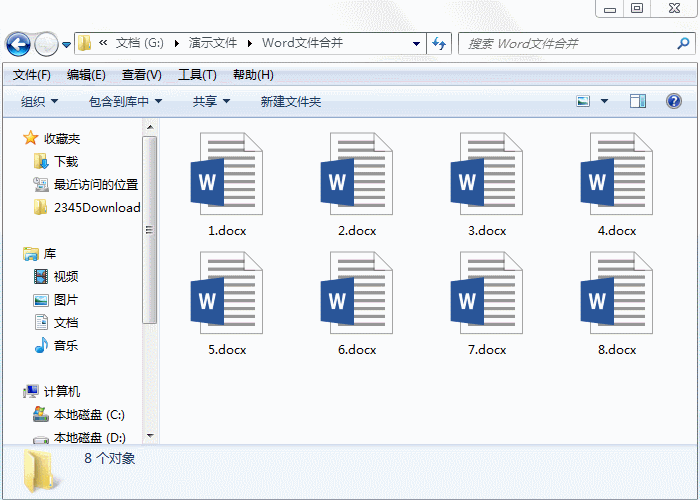Click the 本地磁盘 (C:) drive icon
This screenshot has height=500, width=700.
pos(41,414)
